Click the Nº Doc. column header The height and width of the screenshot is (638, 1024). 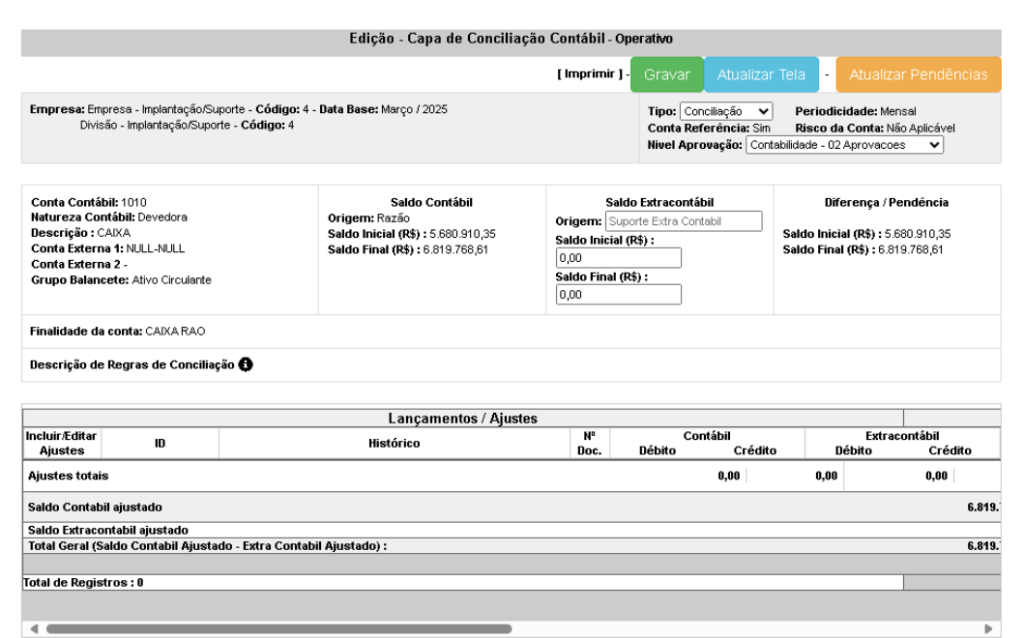tap(590, 444)
